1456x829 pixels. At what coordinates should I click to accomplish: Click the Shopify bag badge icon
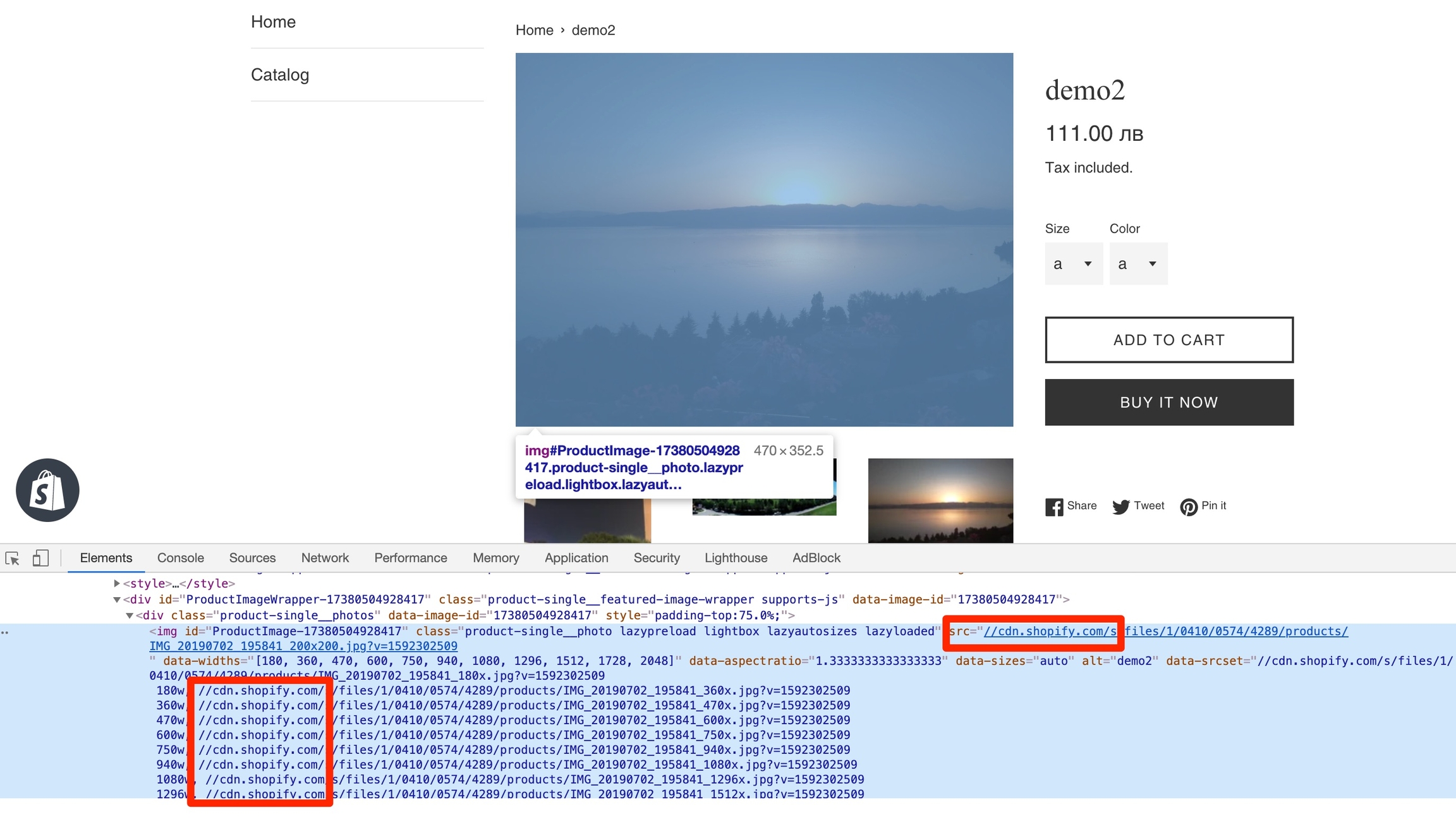[x=47, y=490]
